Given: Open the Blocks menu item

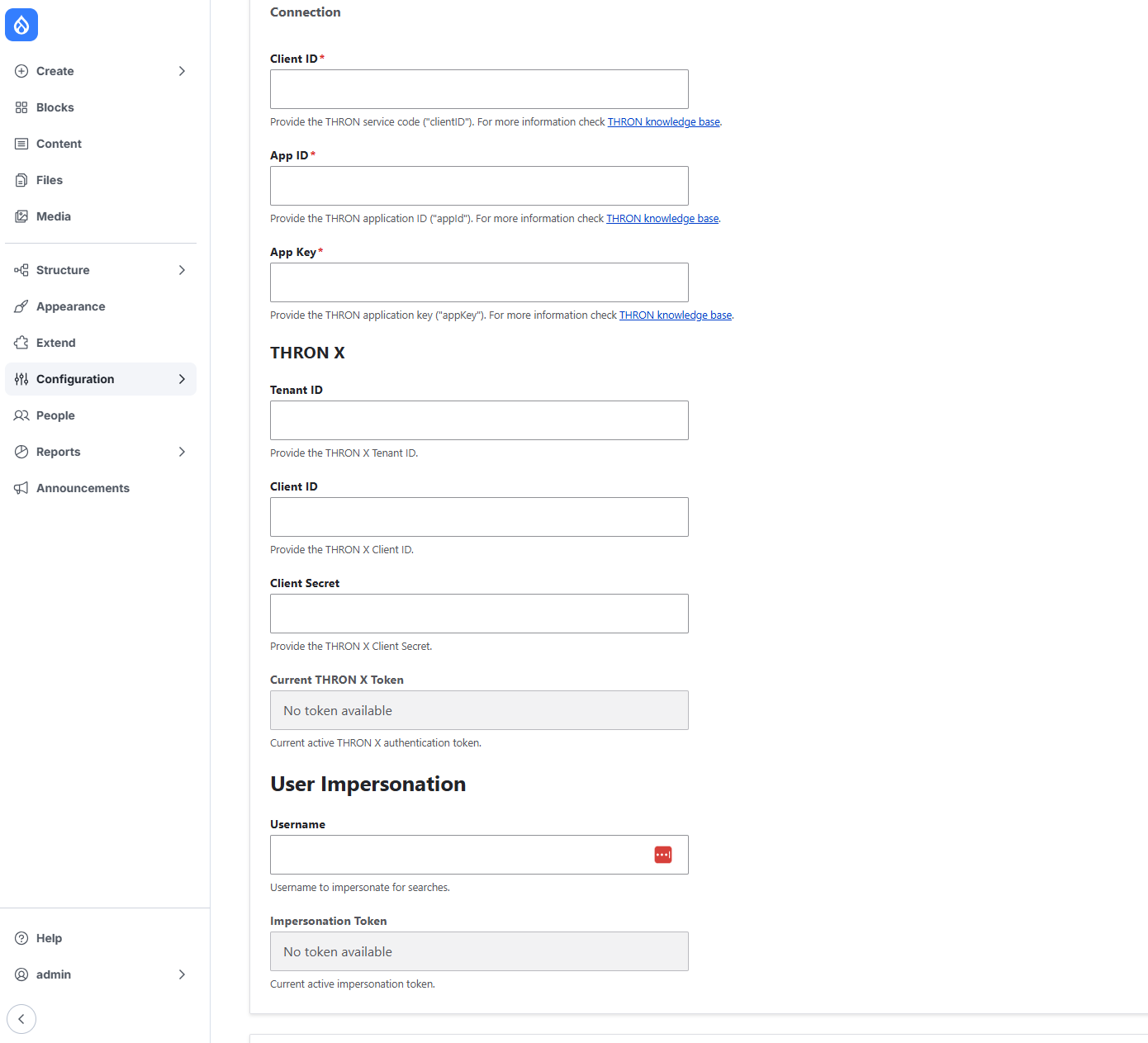Looking at the screenshot, I should click(x=101, y=107).
